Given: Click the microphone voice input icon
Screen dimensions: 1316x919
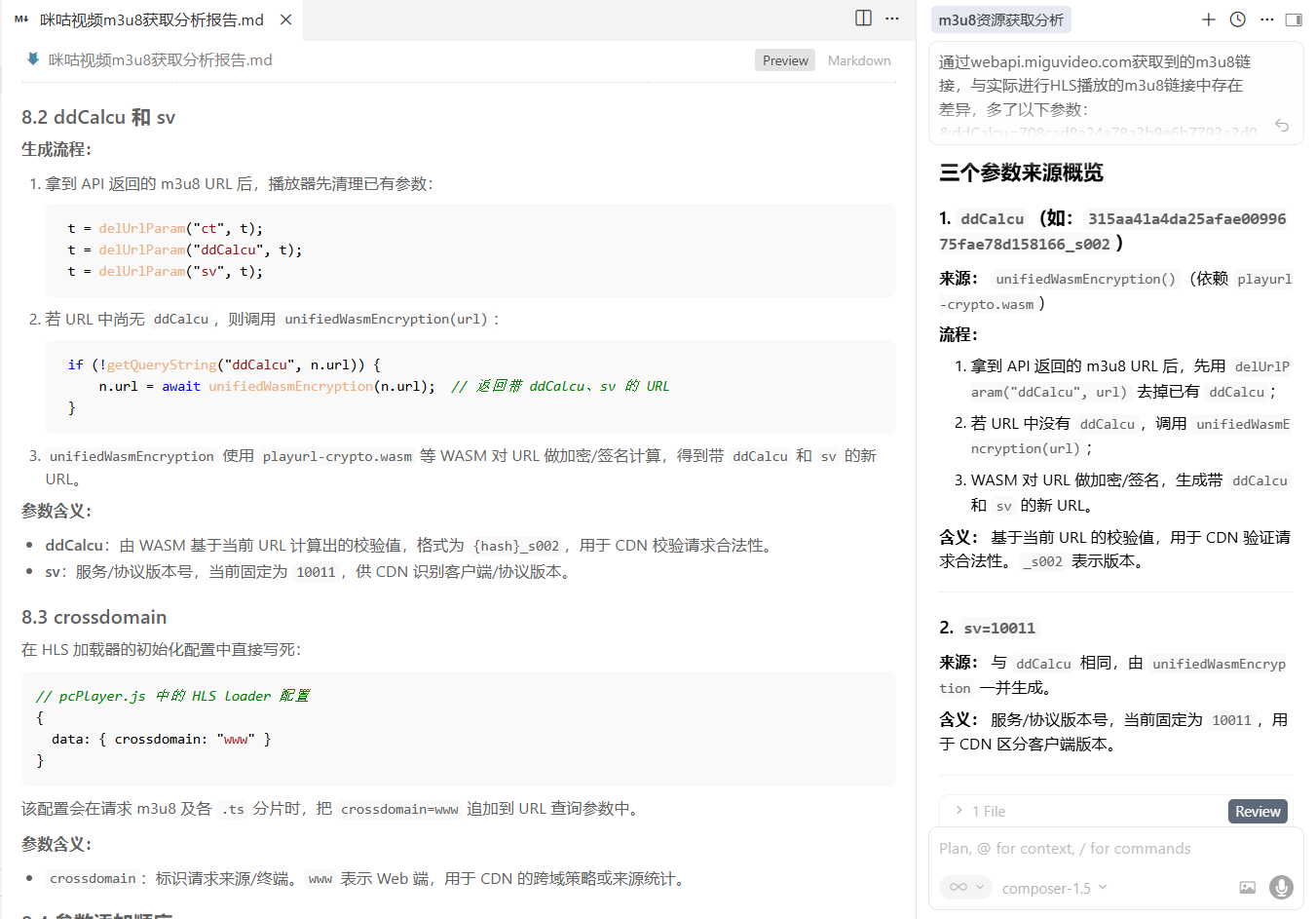Looking at the screenshot, I should (x=1282, y=887).
